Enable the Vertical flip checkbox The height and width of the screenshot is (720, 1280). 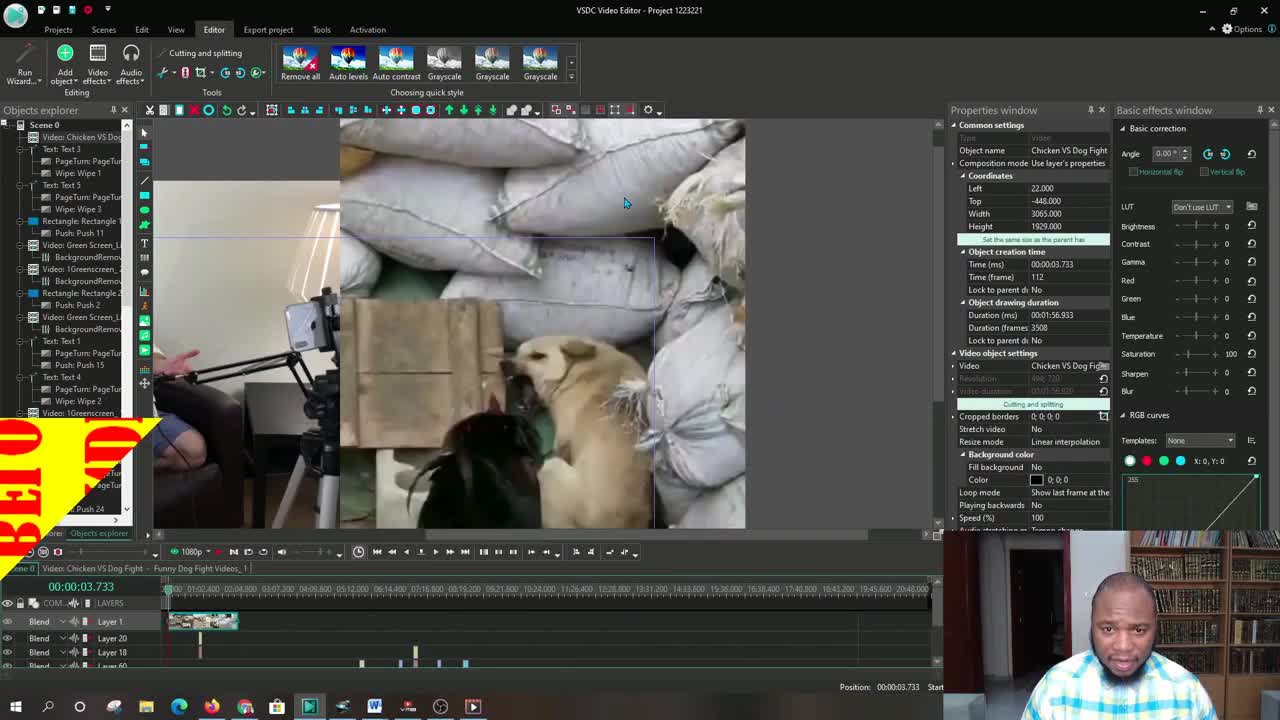pos(1203,172)
